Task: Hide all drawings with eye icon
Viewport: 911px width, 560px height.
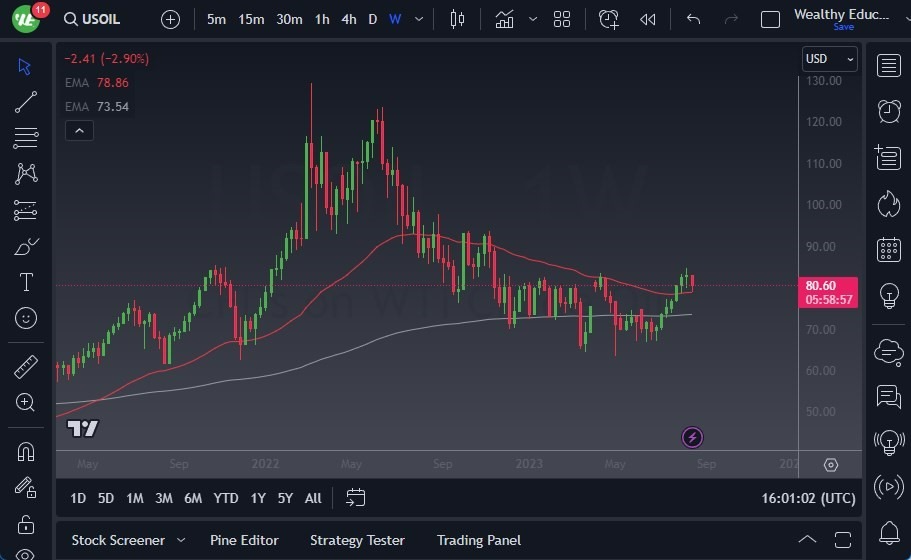Action: pos(26,554)
